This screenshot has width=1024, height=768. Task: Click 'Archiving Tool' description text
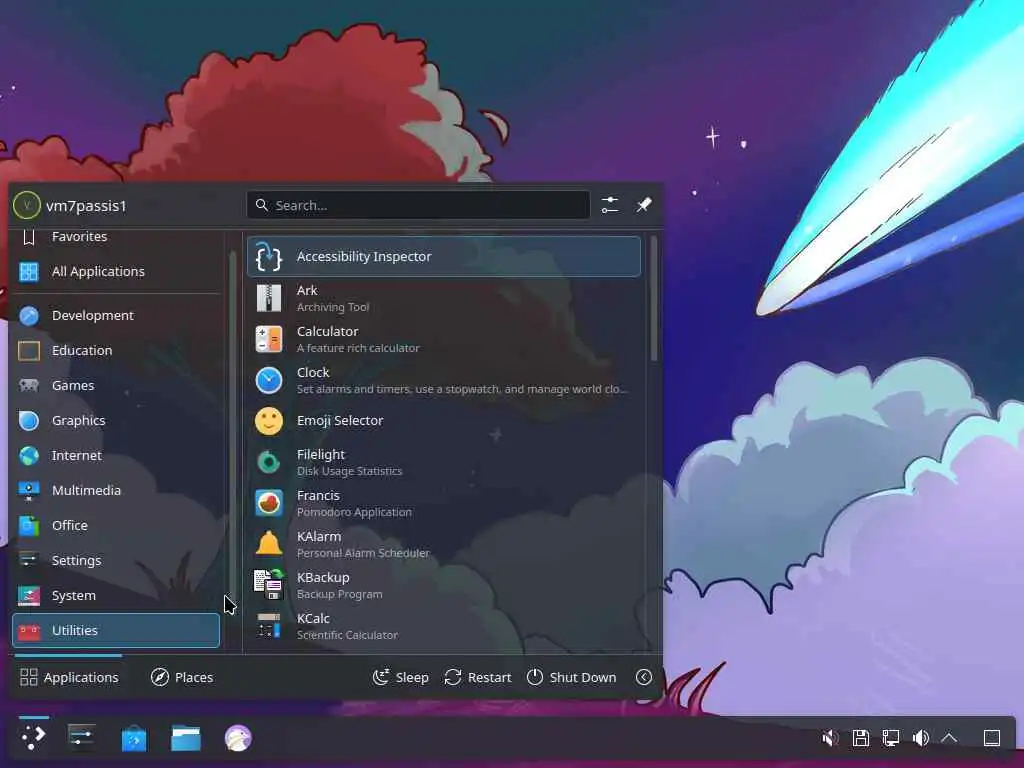coord(333,307)
